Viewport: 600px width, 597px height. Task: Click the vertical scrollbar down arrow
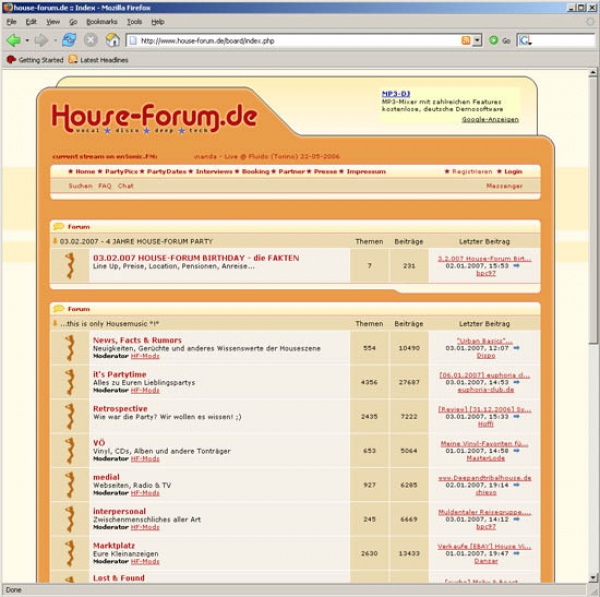coord(593,577)
